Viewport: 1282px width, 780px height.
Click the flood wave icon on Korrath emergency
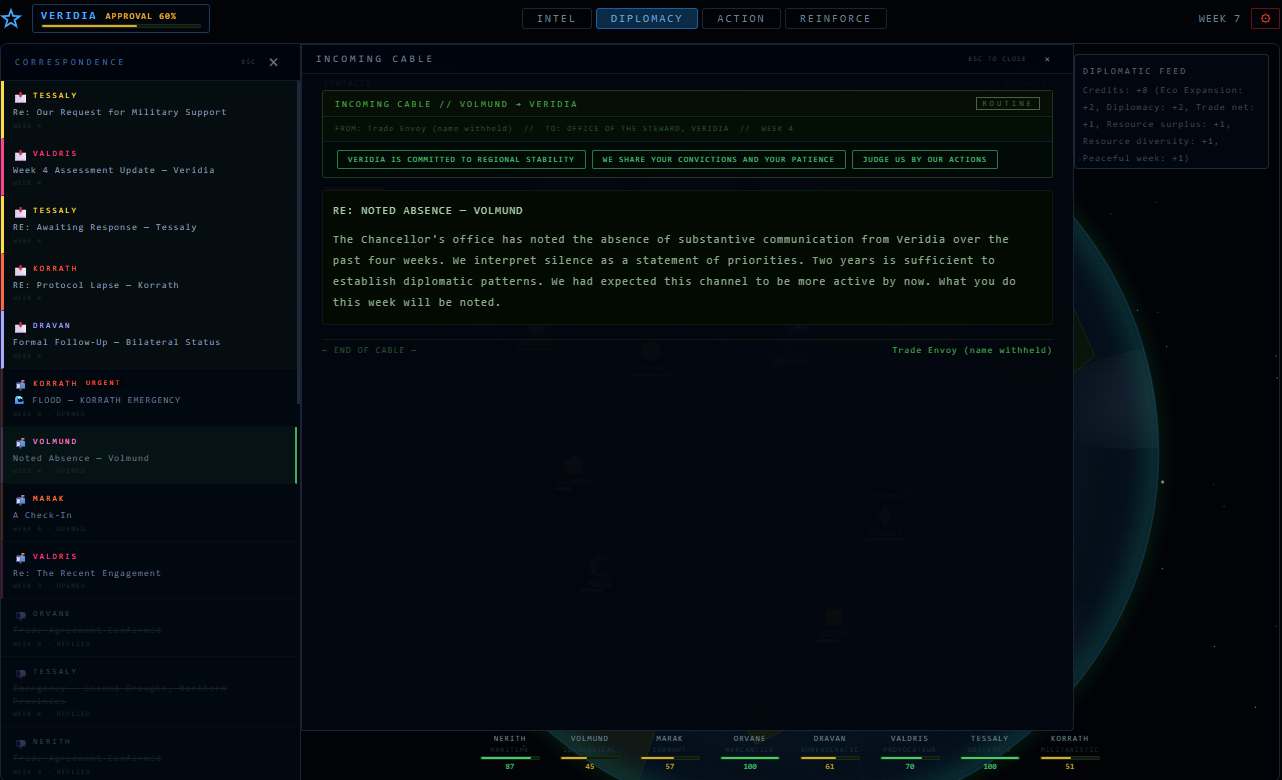[20, 400]
